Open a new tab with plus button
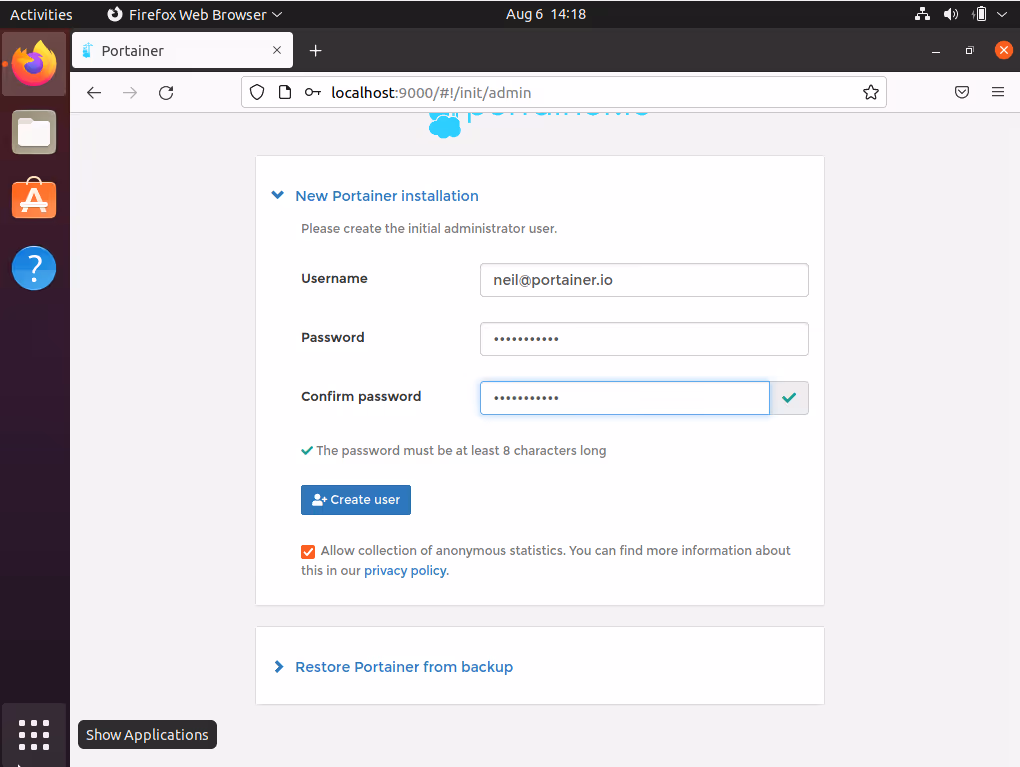This screenshot has height=767, width=1020. click(315, 51)
